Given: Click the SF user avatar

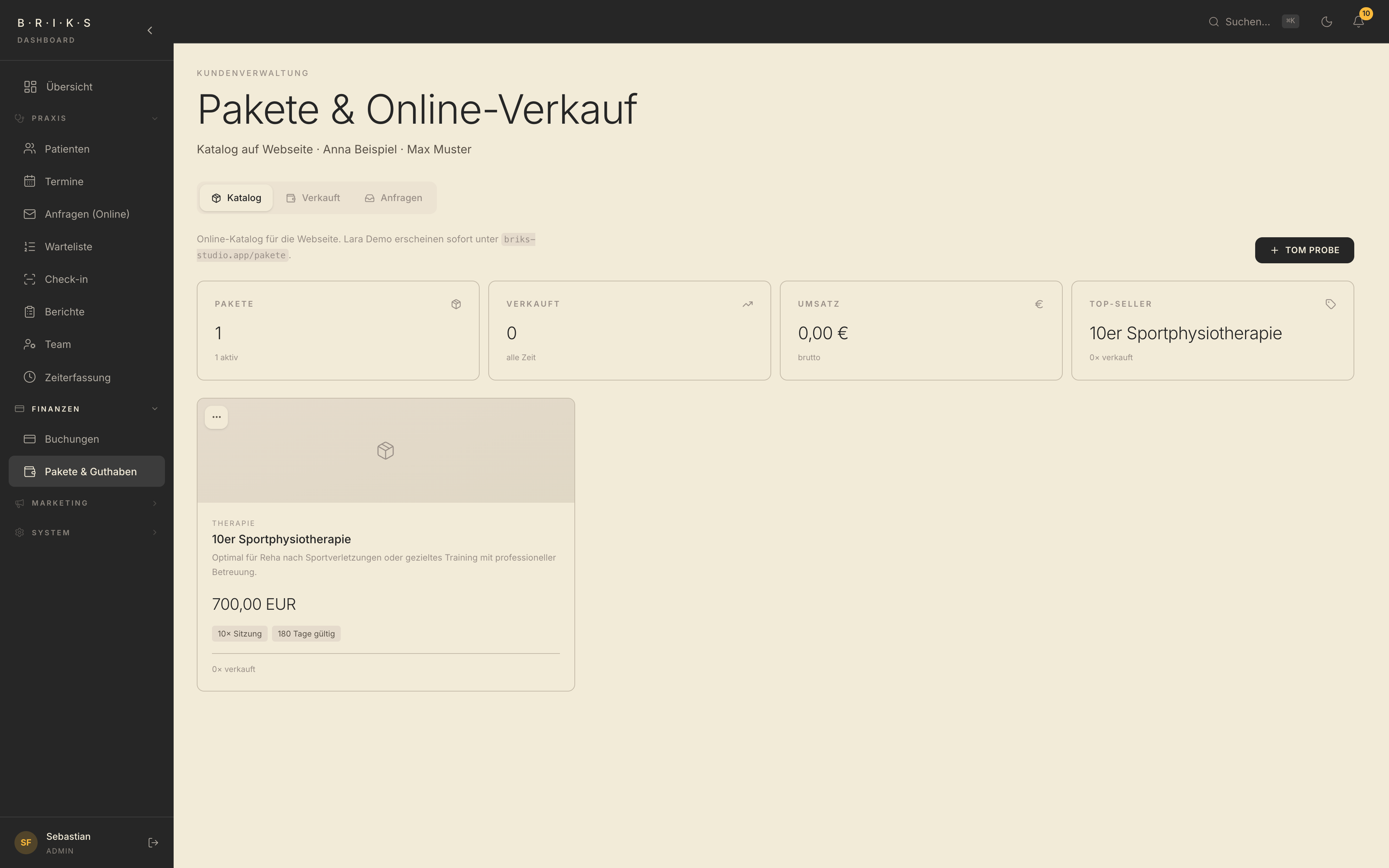Looking at the screenshot, I should [x=26, y=843].
